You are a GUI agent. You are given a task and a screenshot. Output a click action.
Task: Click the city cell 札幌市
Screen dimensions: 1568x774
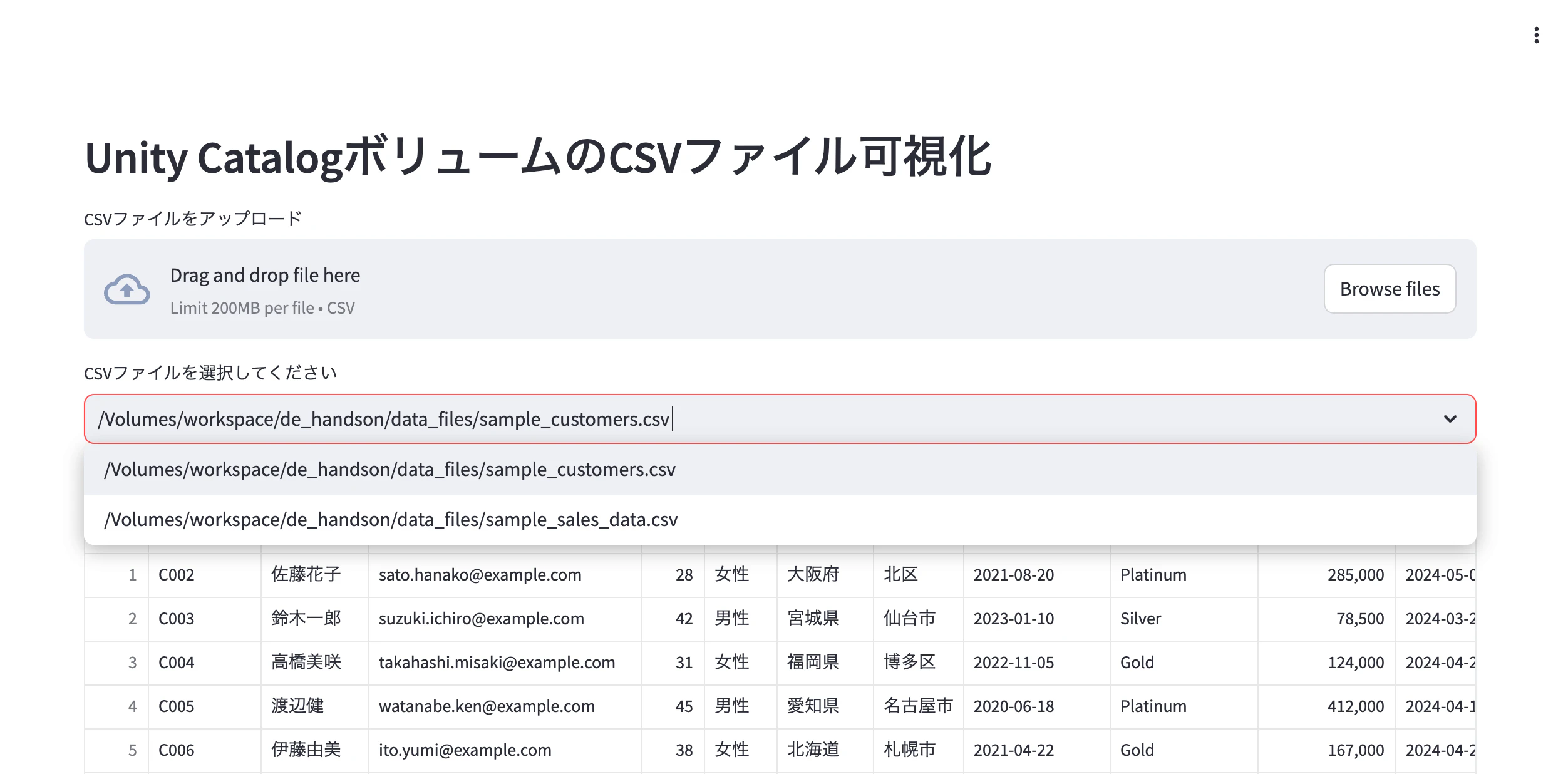[x=919, y=750]
